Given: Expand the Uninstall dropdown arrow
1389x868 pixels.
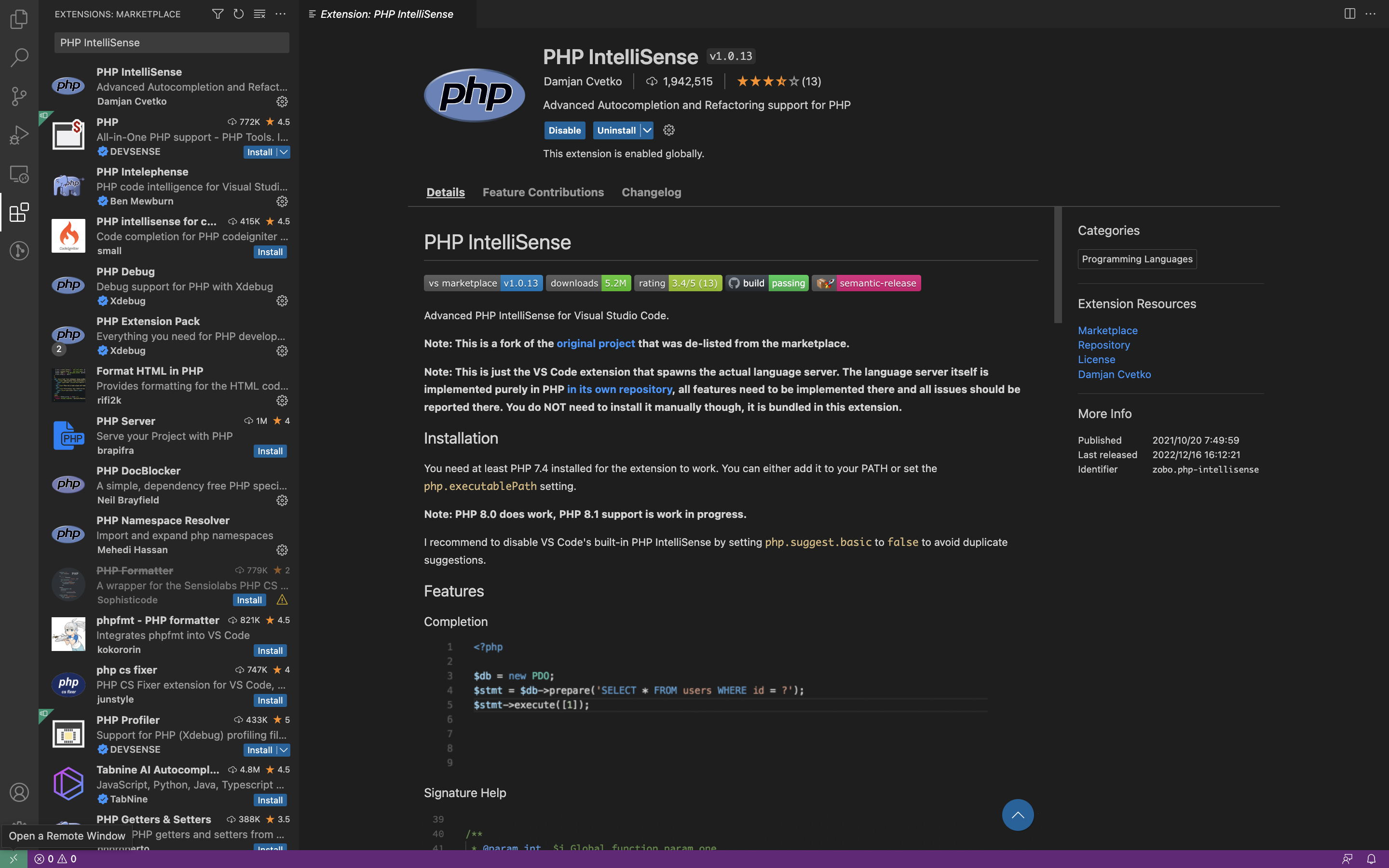Looking at the screenshot, I should pos(647,130).
